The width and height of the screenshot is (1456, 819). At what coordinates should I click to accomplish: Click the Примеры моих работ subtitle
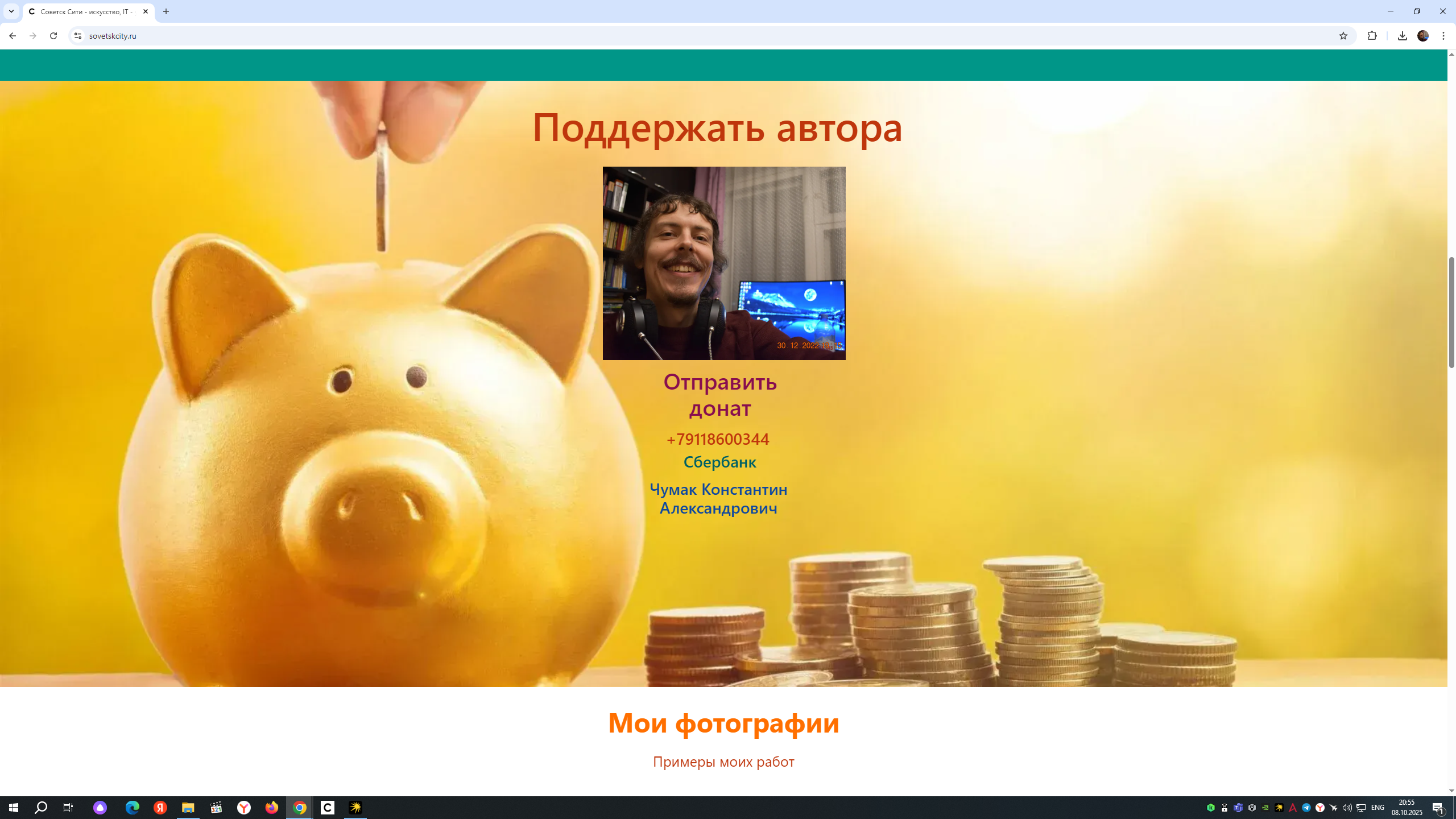point(723,762)
